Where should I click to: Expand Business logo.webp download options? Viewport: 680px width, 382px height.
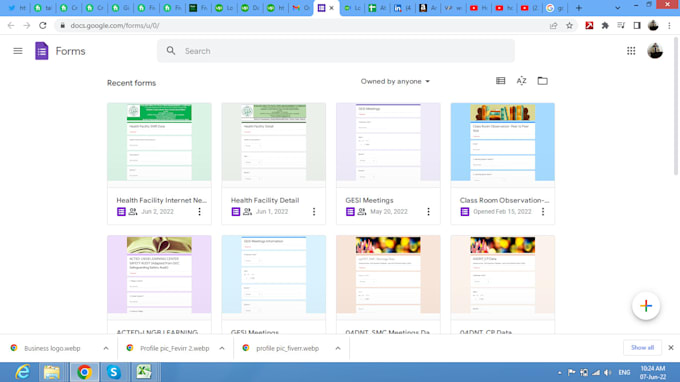tap(106, 348)
